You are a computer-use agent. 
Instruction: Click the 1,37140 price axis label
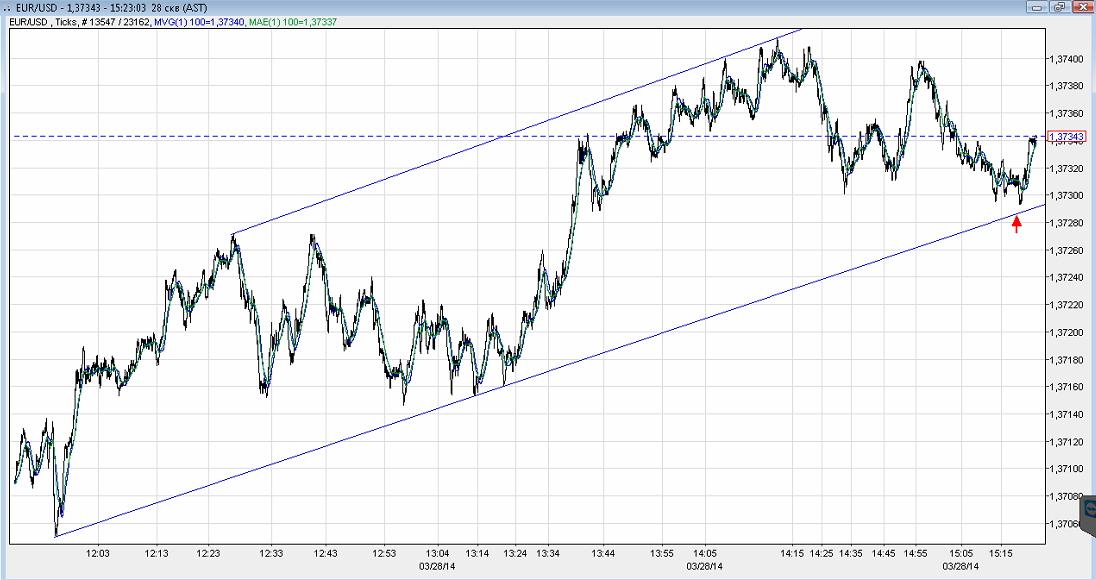[x=1066, y=414]
